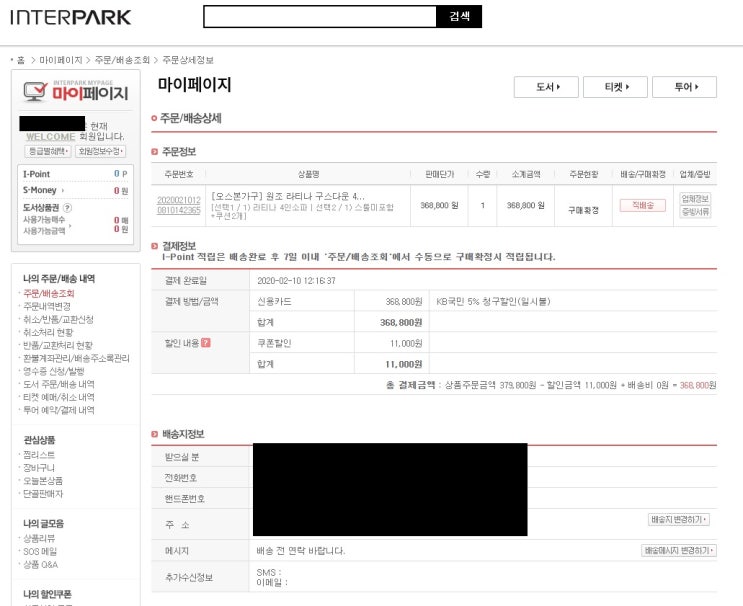This screenshot has width=743, height=606.
Task: Open the 도서 dropdown button
Action: click(546, 87)
